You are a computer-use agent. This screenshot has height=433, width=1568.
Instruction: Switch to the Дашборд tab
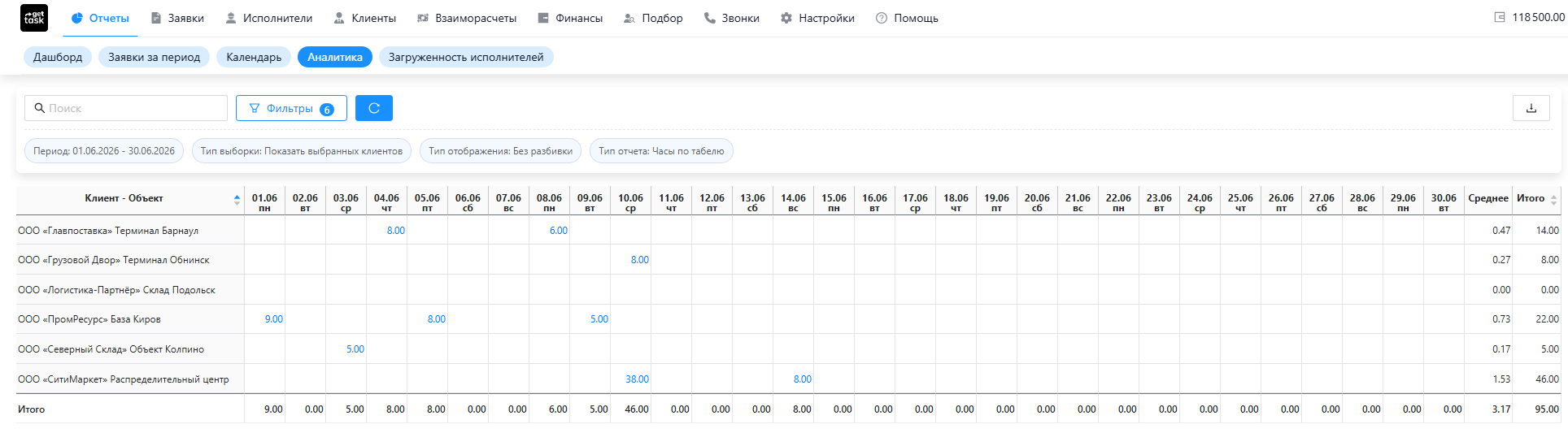click(x=58, y=57)
